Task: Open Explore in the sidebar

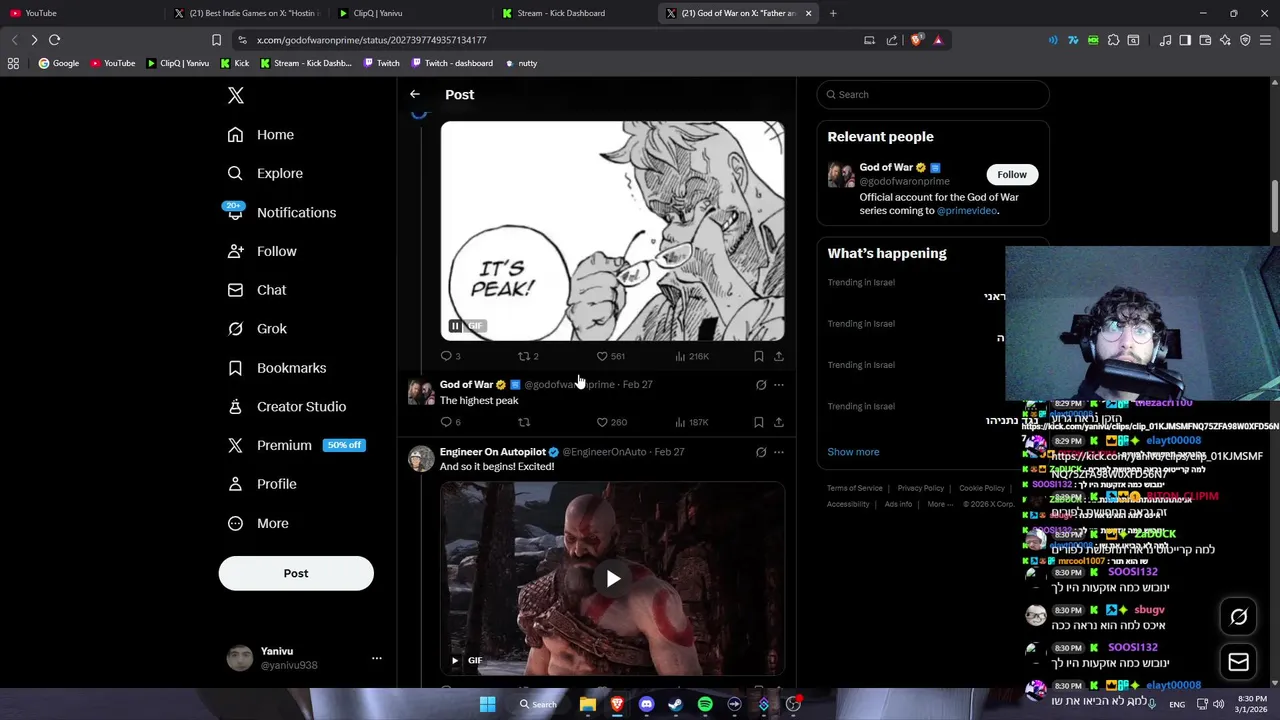Action: coord(265,173)
